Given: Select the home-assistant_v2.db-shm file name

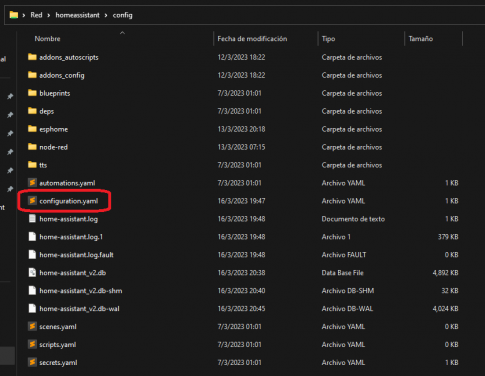Looking at the screenshot, I should [81, 291].
